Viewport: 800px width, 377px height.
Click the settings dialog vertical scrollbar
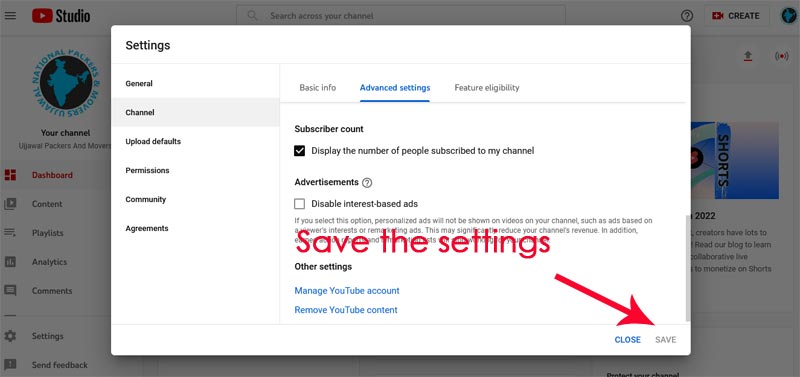[x=687, y=268]
